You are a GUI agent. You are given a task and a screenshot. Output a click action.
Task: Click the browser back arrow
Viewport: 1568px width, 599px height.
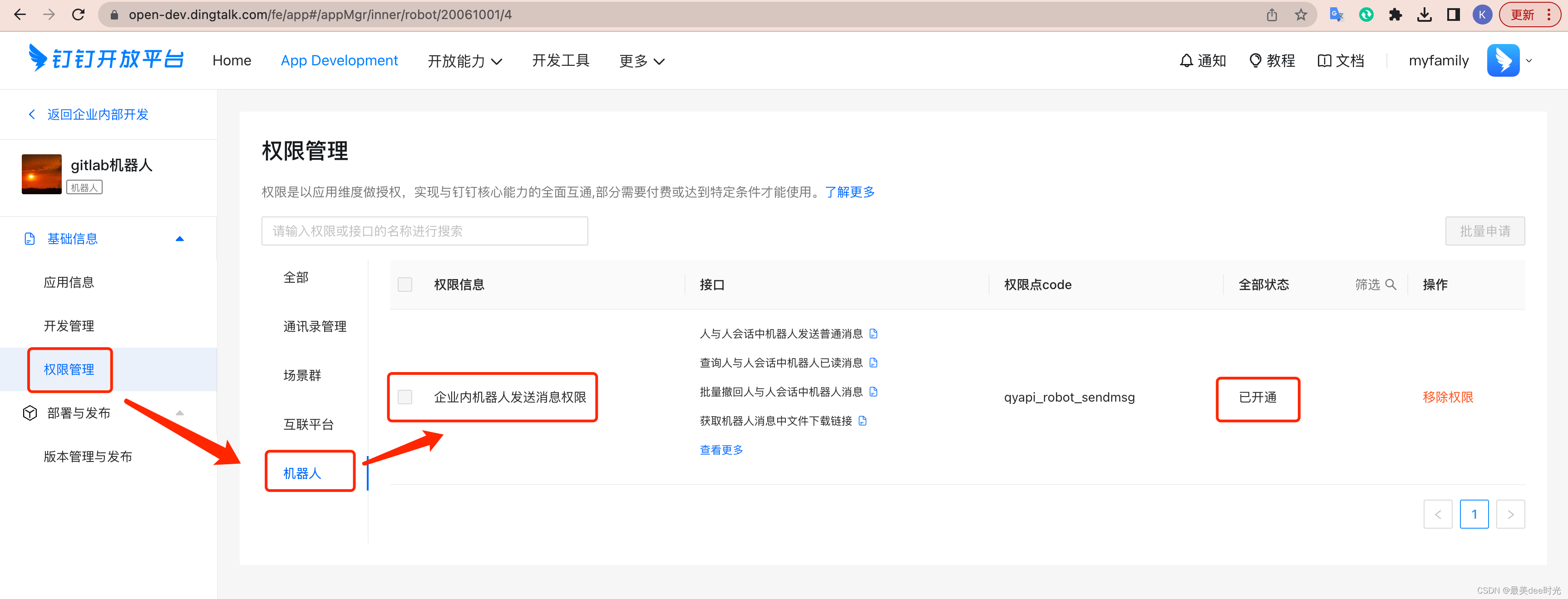[x=20, y=15]
